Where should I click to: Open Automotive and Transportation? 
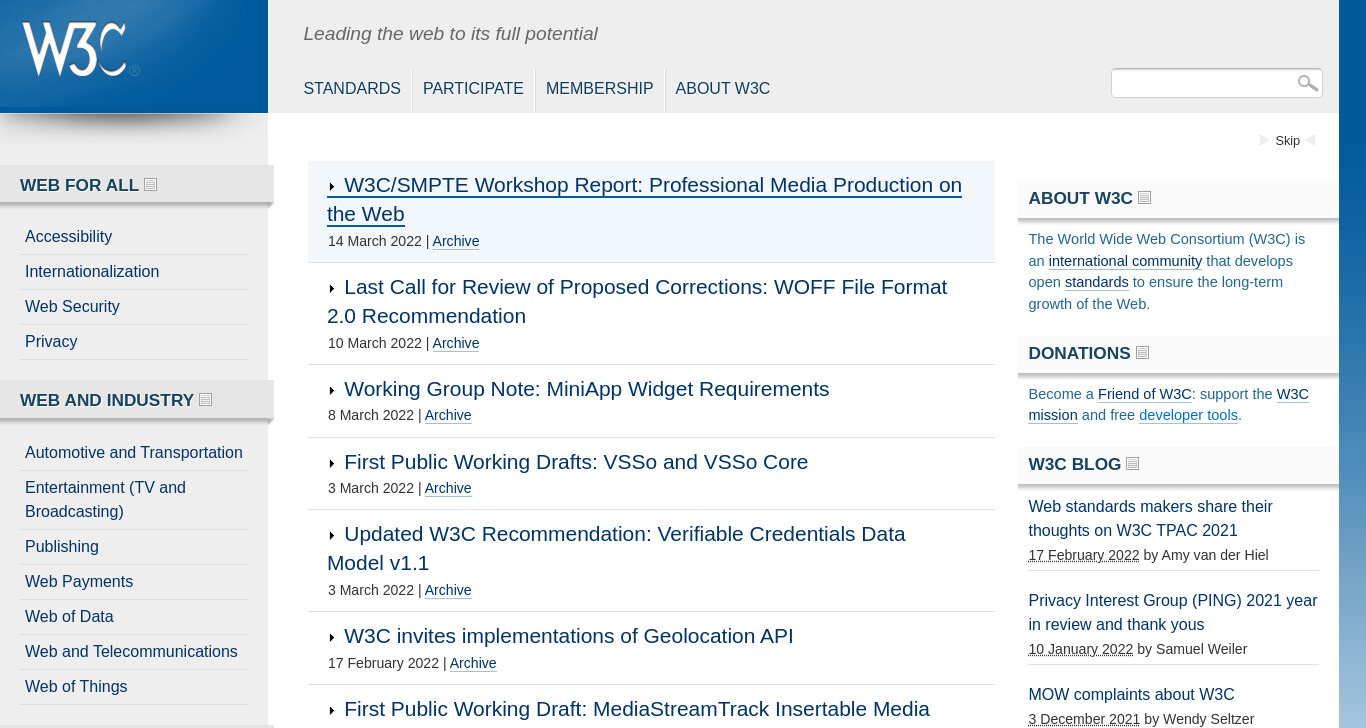[134, 452]
